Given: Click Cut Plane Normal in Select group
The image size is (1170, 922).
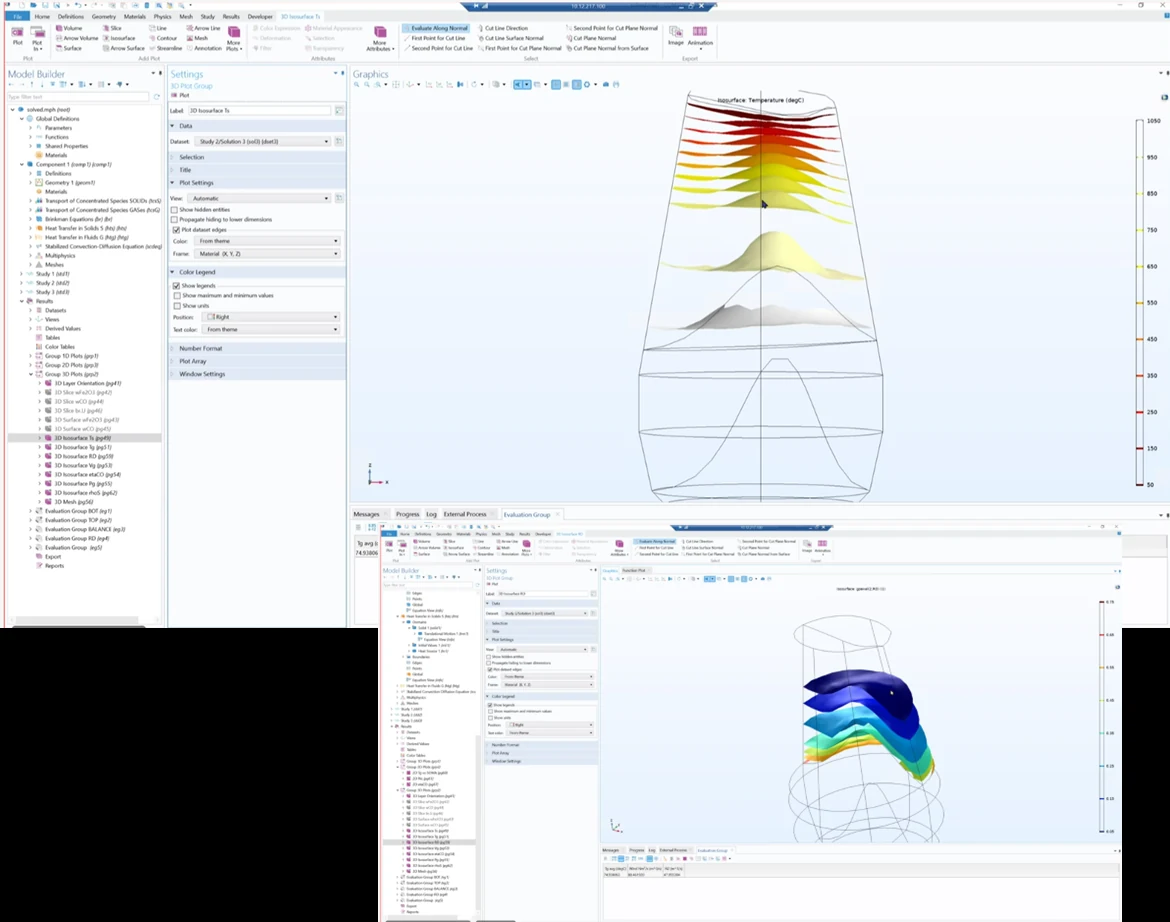Looking at the screenshot, I should [594, 38].
